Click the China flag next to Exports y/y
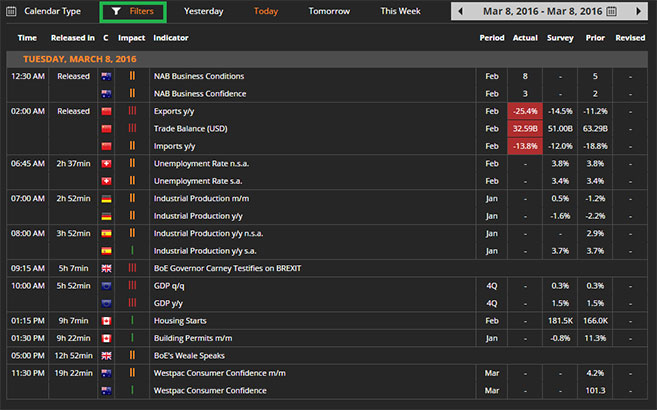Screen dimensions: 657x410 tap(106, 111)
